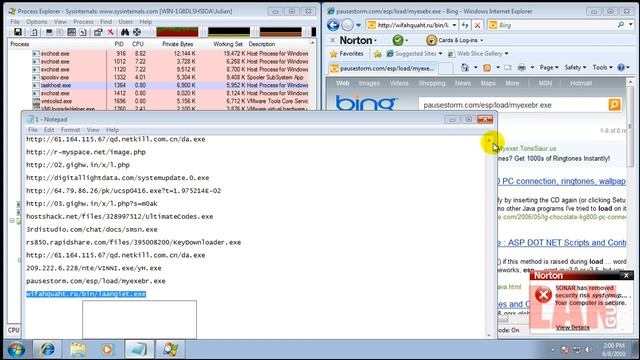This screenshot has height=360, width=640.
Task: Open the Recent Pages dropdown next to Forward button
Action: point(358,25)
